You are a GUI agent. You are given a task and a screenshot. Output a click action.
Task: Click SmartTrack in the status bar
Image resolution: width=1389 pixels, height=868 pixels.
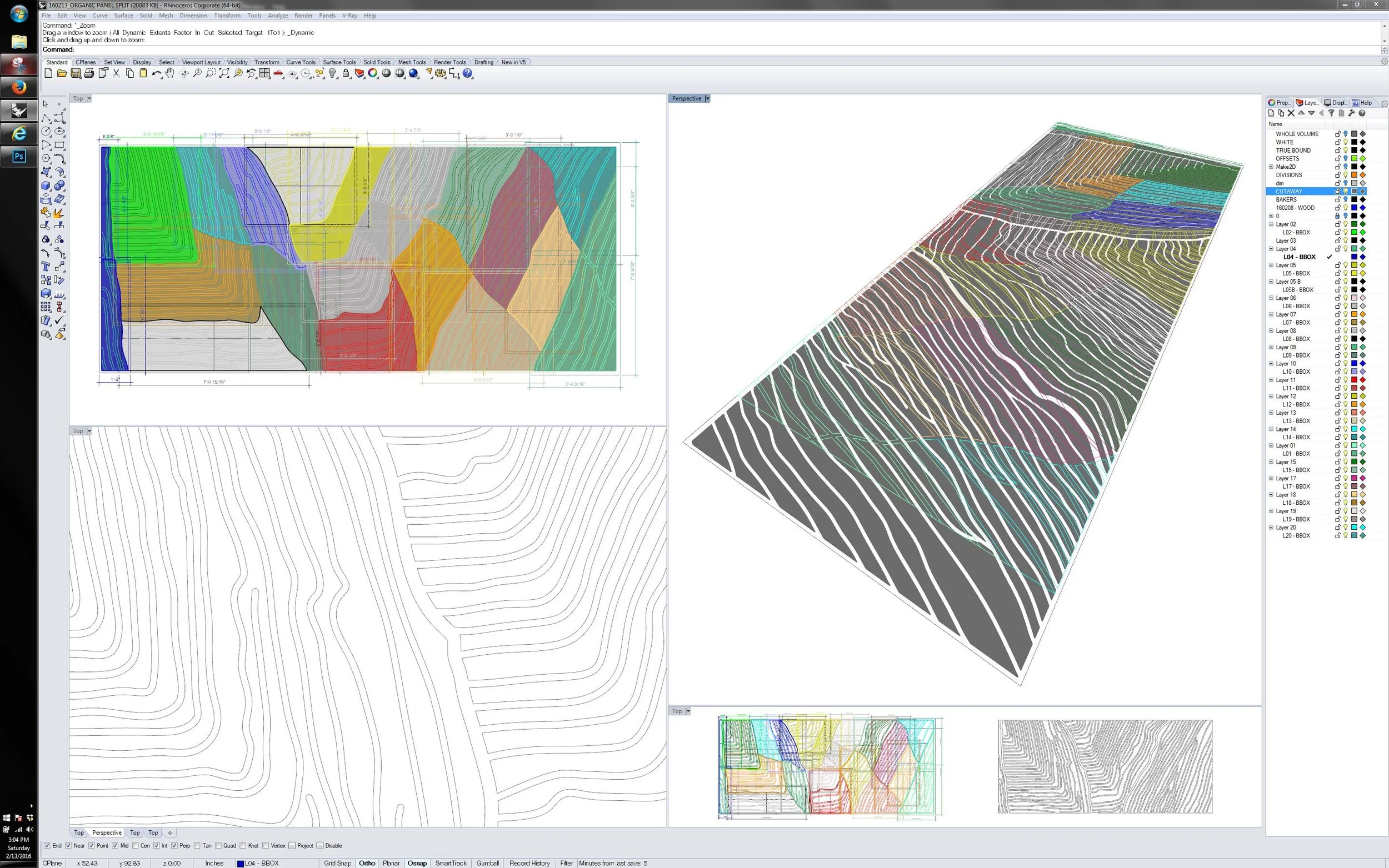pos(451,863)
